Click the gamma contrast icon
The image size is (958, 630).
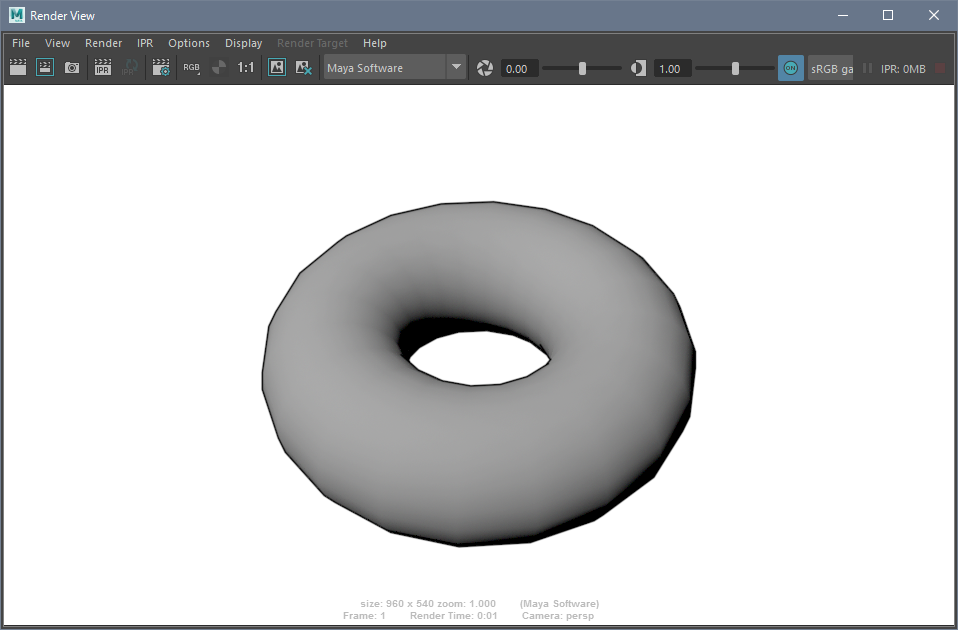coord(638,68)
